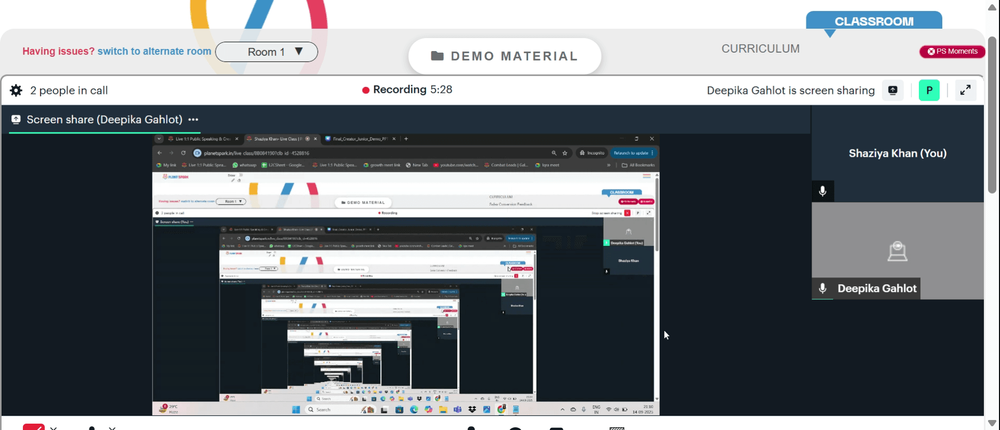Click the Recording 5:28 indicator
This screenshot has width=1000, height=430.
[407, 90]
